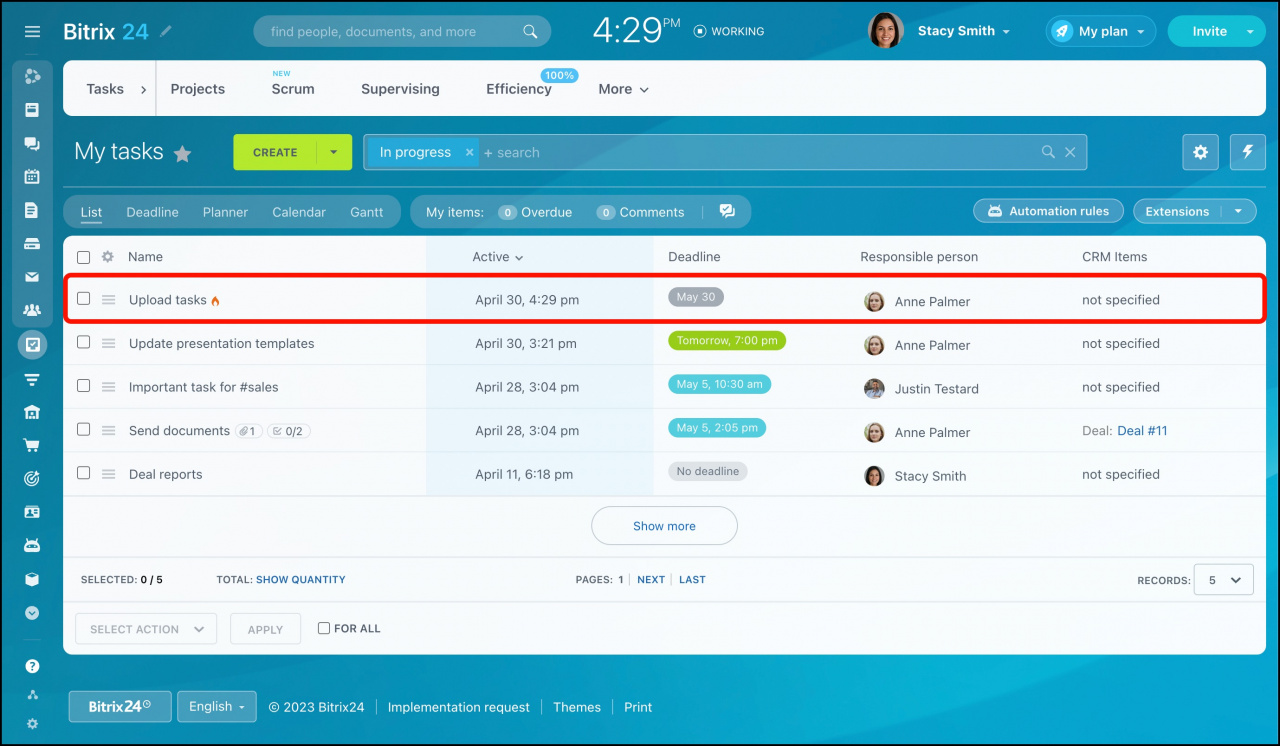This screenshot has width=1280, height=746.
Task: Toggle the WORKING status indicator
Action: pyautogui.click(x=728, y=32)
